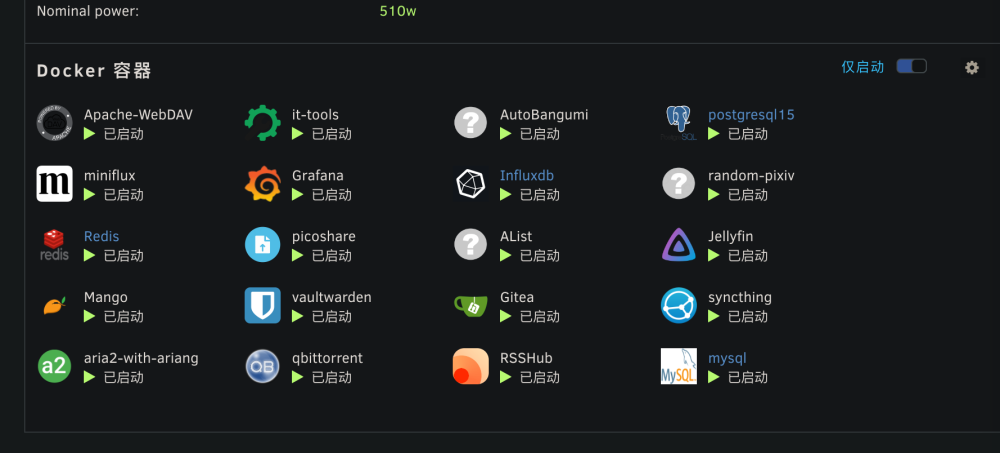
Task: Select the miniflux m icon
Action: point(54,184)
